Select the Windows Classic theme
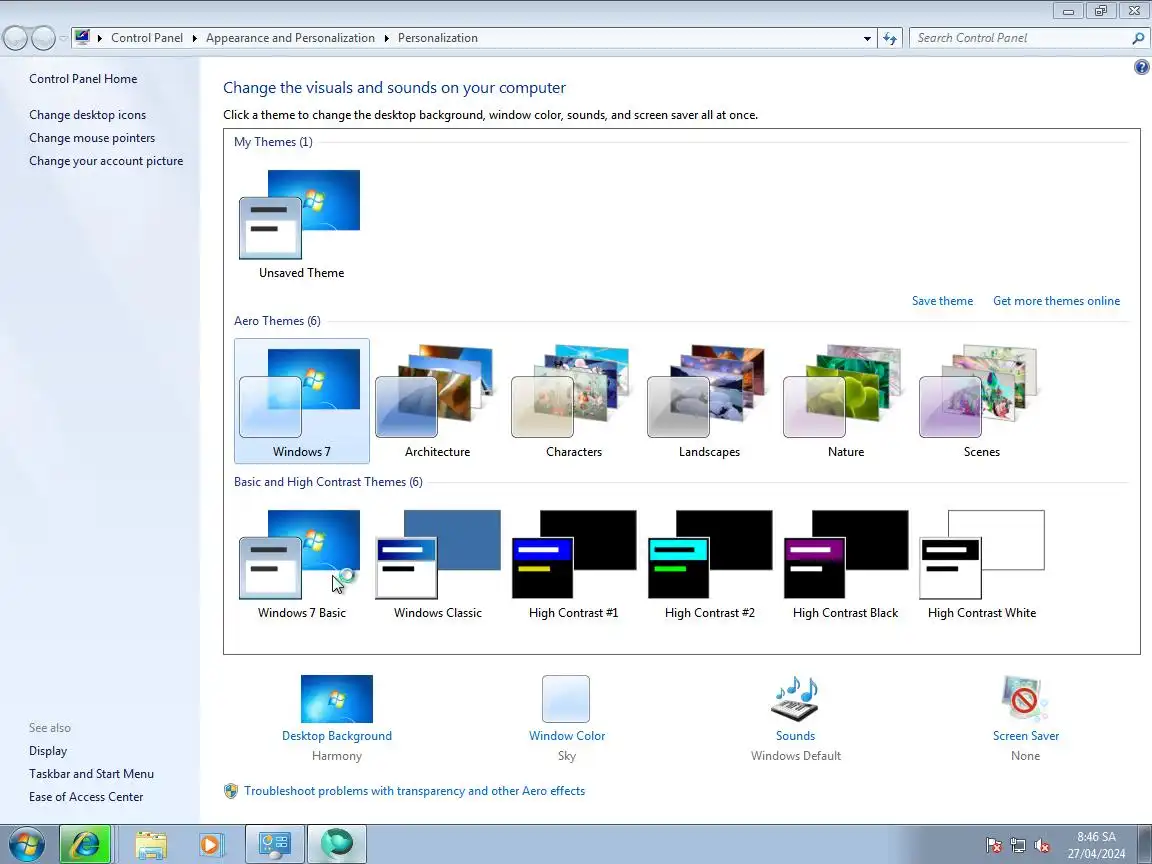 point(437,564)
